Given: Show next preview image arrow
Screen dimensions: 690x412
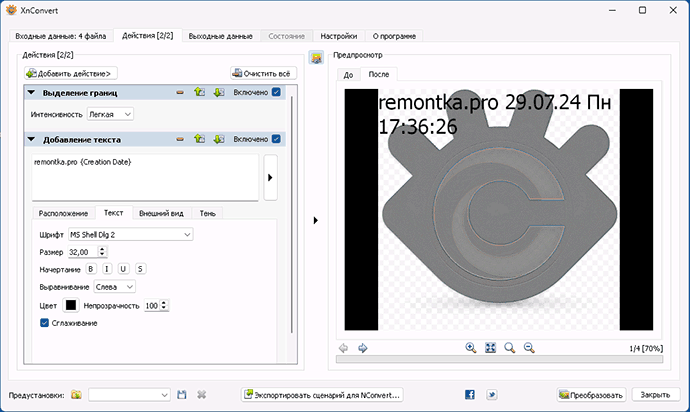Looking at the screenshot, I should pyautogui.click(x=363, y=348).
